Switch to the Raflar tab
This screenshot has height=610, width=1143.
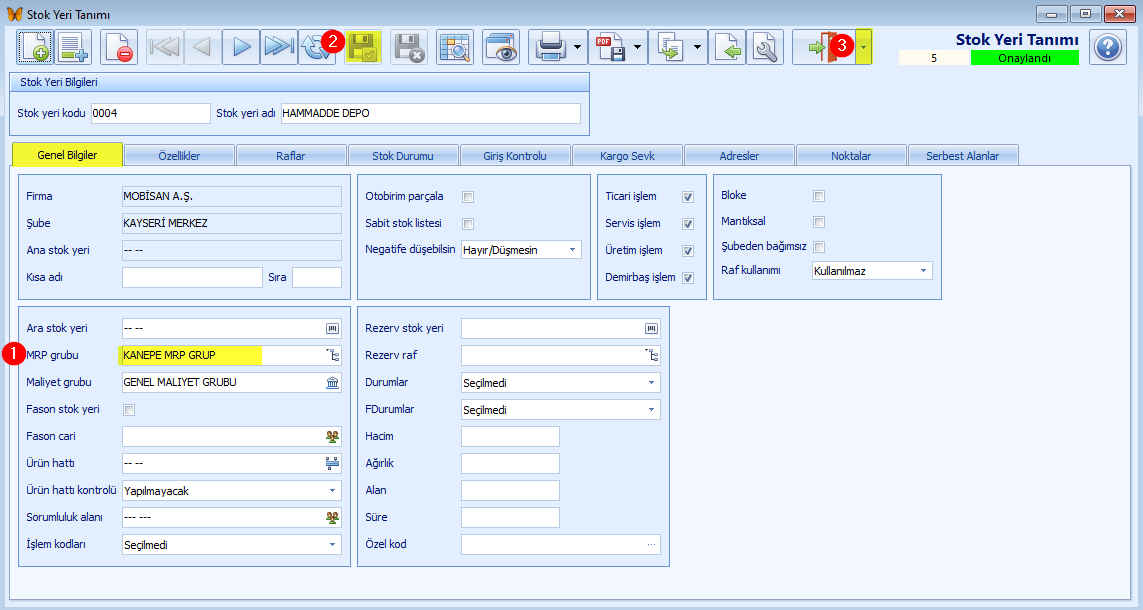[291, 156]
